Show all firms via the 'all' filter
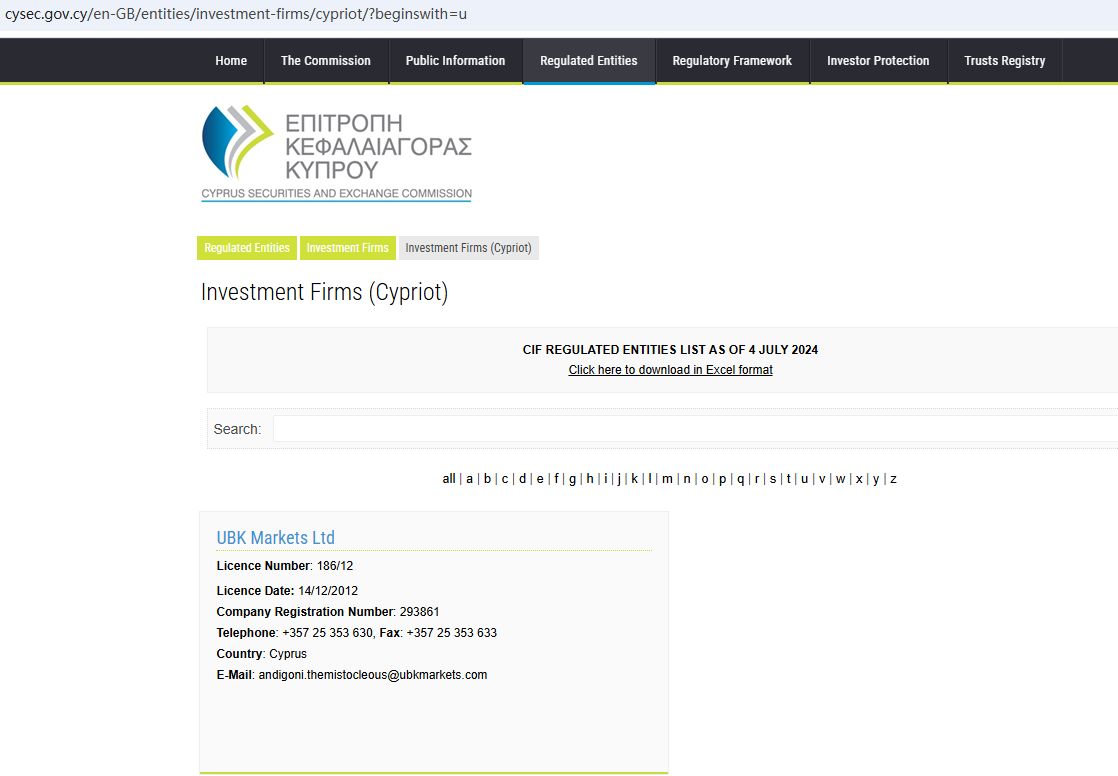Screen dimensions: 1118x776 pos(448,479)
